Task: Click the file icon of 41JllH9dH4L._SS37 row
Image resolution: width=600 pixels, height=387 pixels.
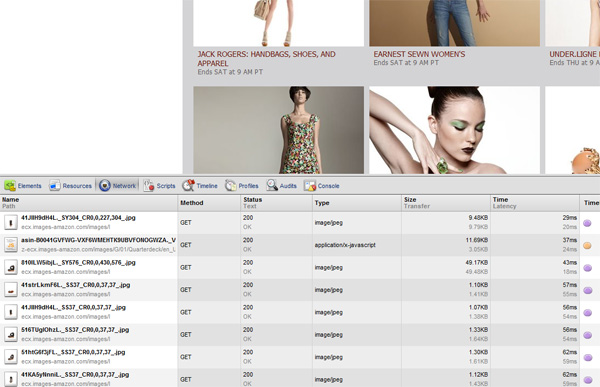Action: point(11,312)
